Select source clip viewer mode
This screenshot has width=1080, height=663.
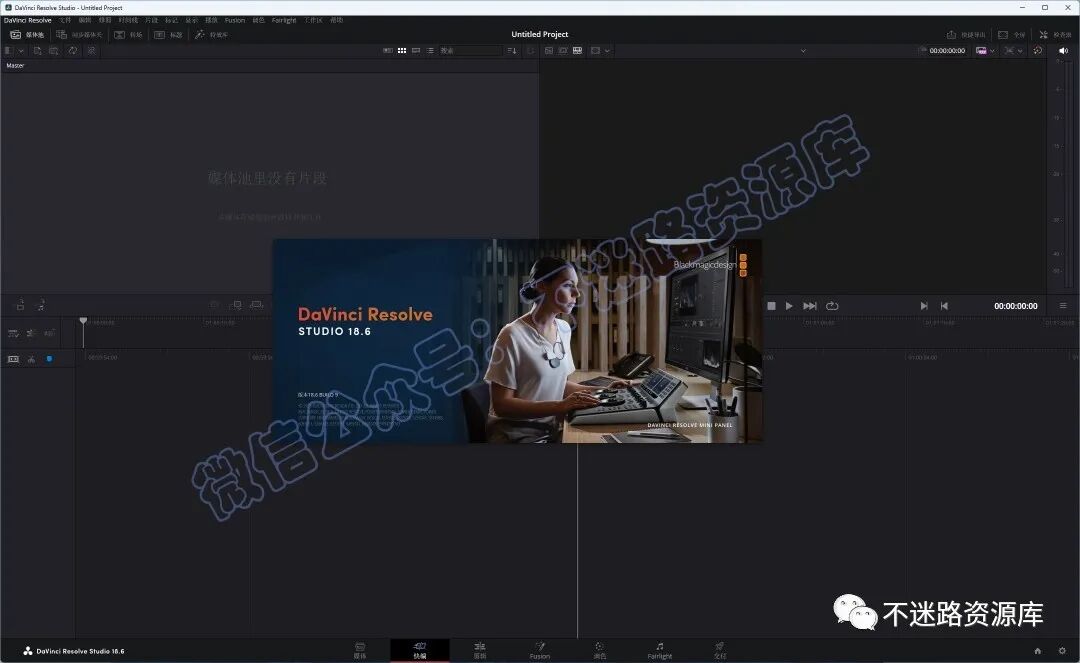(549, 51)
